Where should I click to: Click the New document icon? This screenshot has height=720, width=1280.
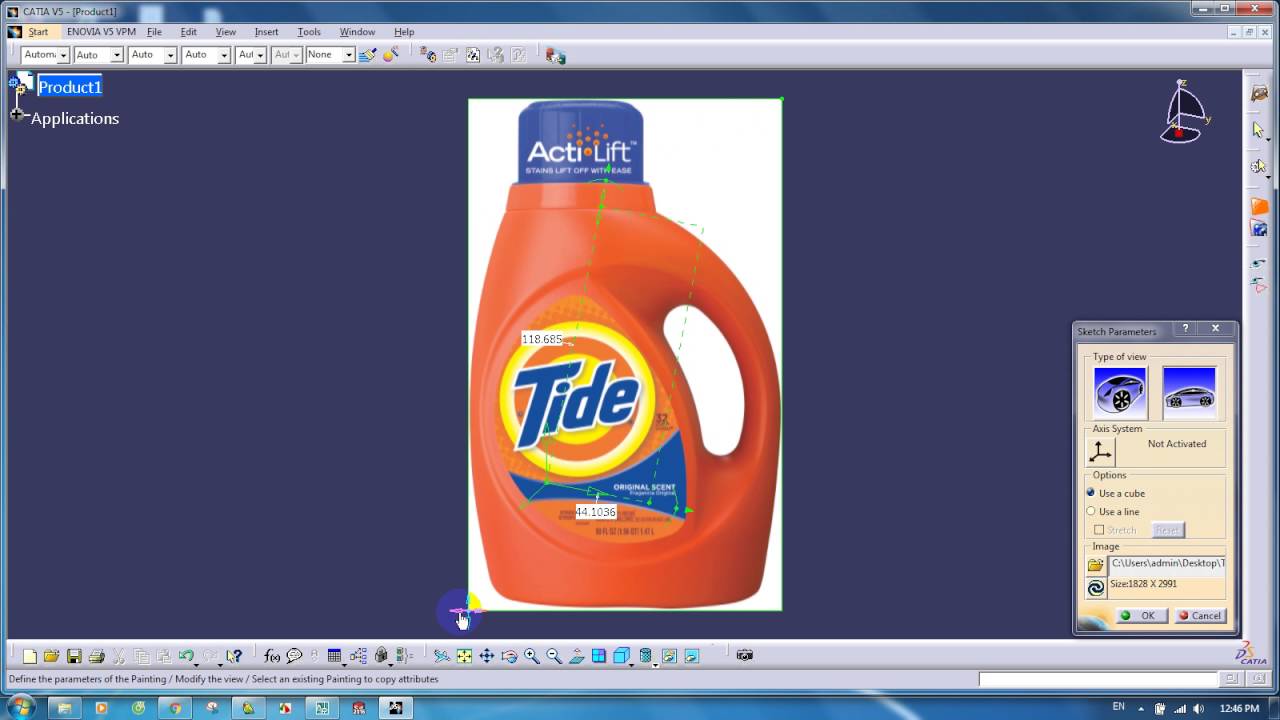pos(30,656)
